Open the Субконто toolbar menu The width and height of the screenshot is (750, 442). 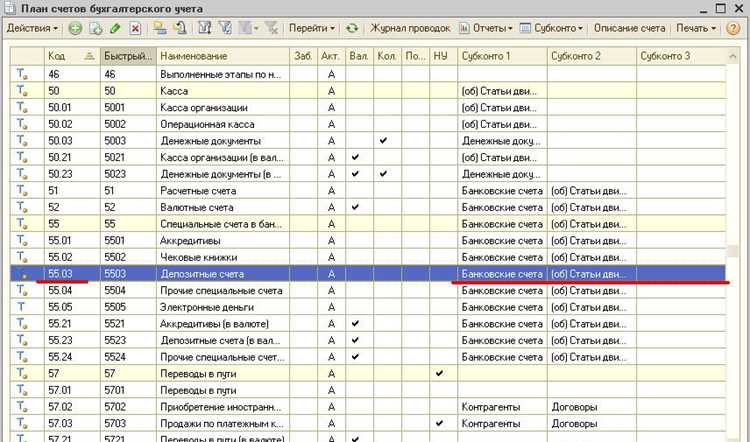point(551,28)
